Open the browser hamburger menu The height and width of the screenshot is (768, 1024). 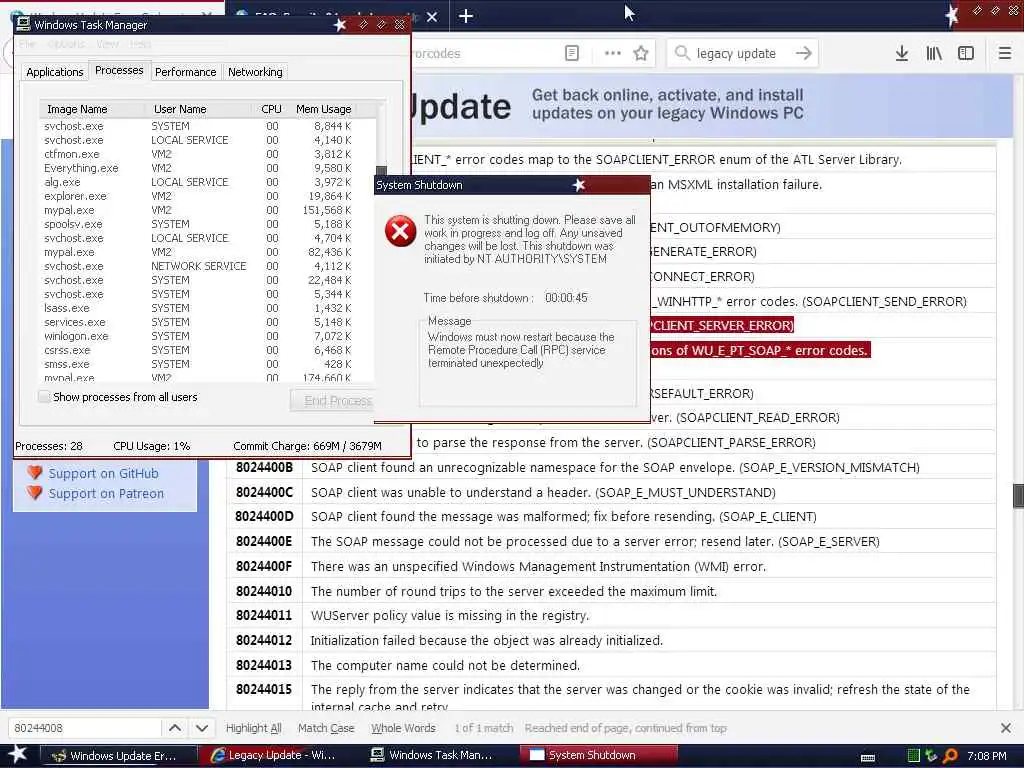[x=1005, y=53]
